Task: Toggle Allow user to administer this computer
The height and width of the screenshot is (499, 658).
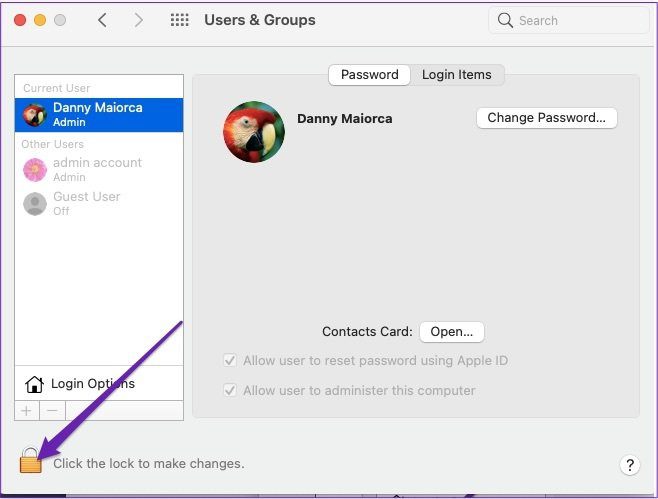Action: tap(230, 390)
